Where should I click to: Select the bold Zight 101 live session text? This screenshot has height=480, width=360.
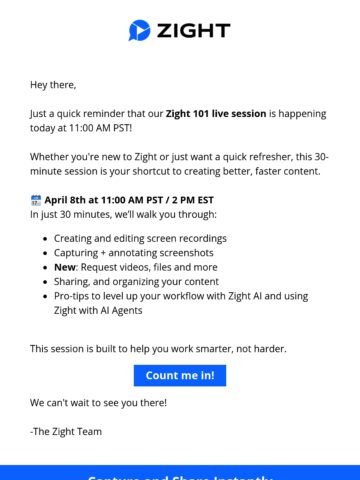pos(216,114)
